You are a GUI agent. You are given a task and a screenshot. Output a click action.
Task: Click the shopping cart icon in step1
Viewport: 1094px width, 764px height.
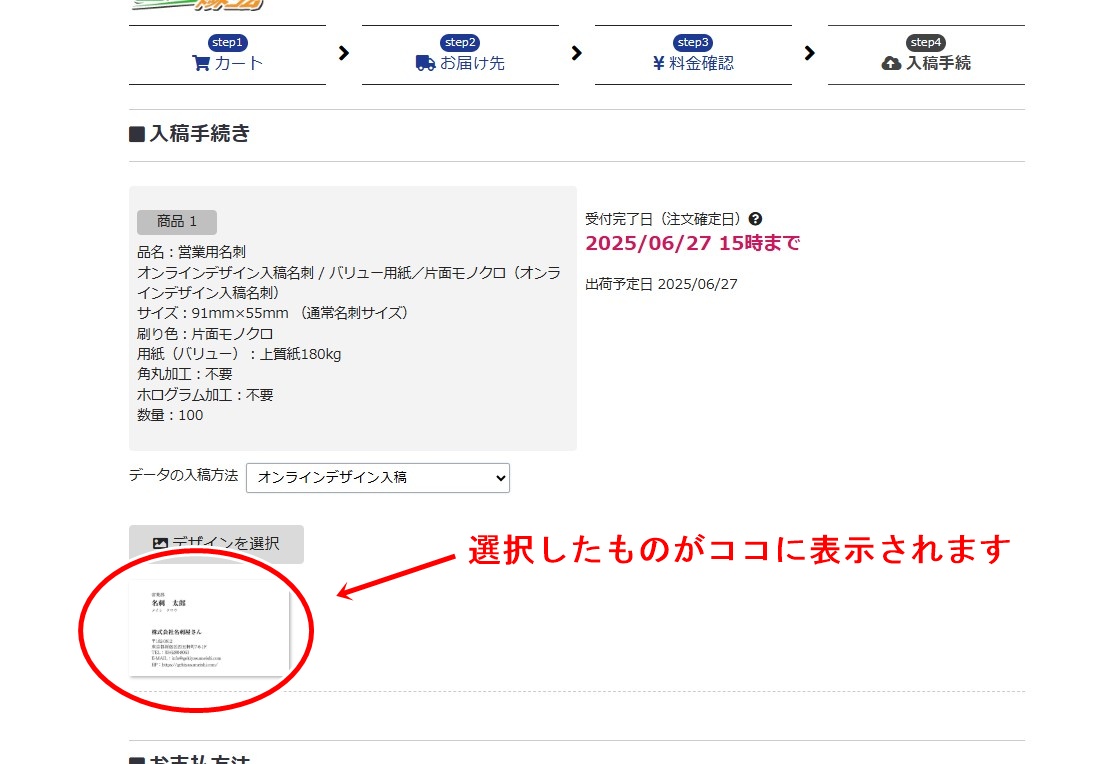(201, 63)
